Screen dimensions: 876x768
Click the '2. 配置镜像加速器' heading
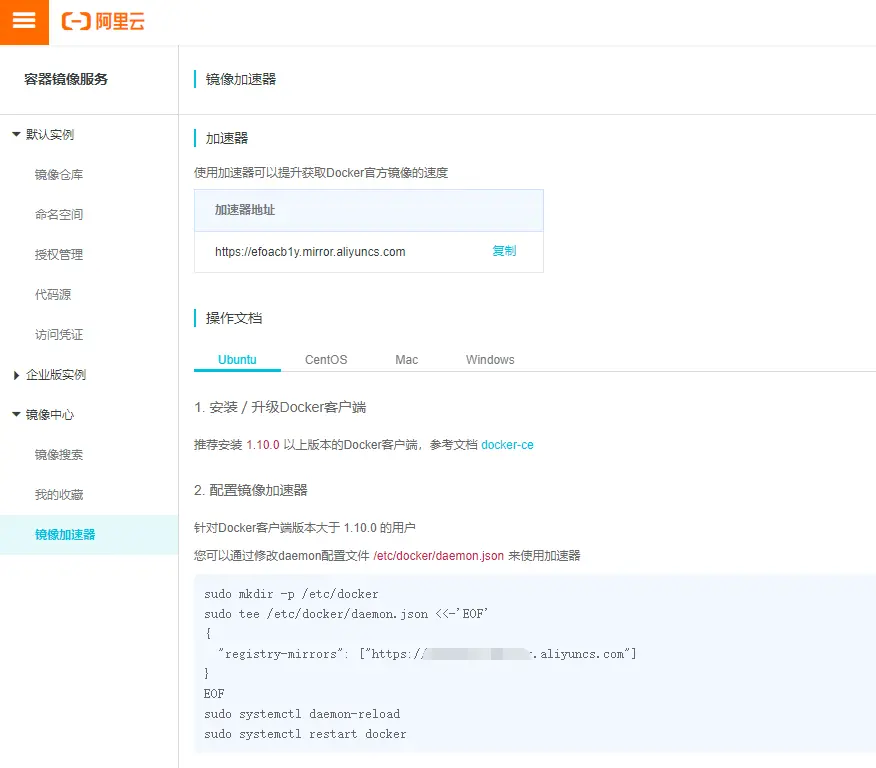click(251, 490)
